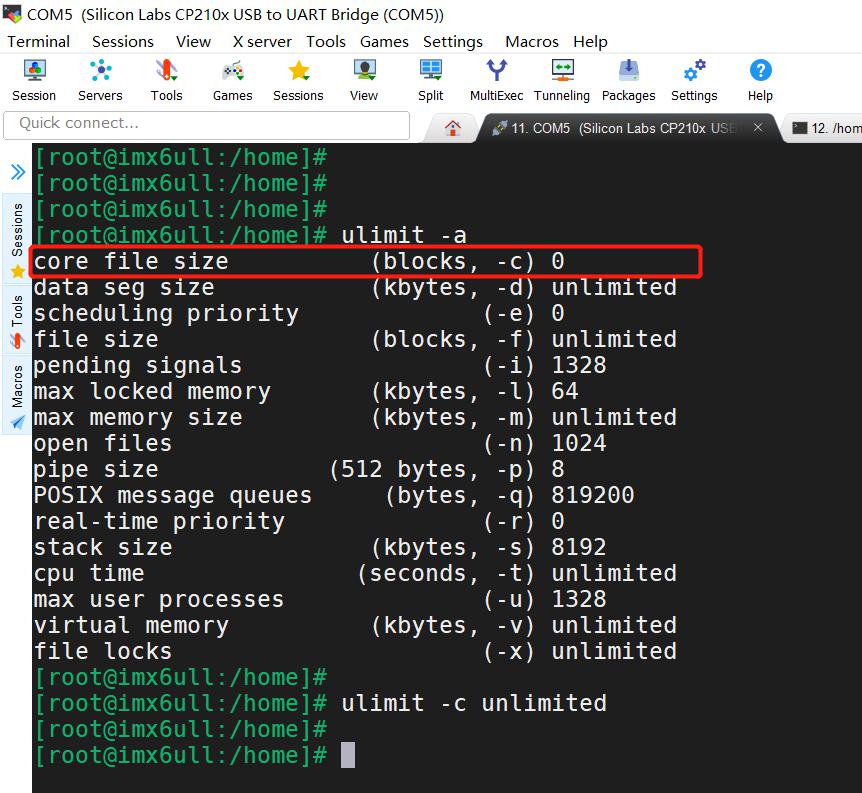Click the 'cpu time' output line

(355, 573)
